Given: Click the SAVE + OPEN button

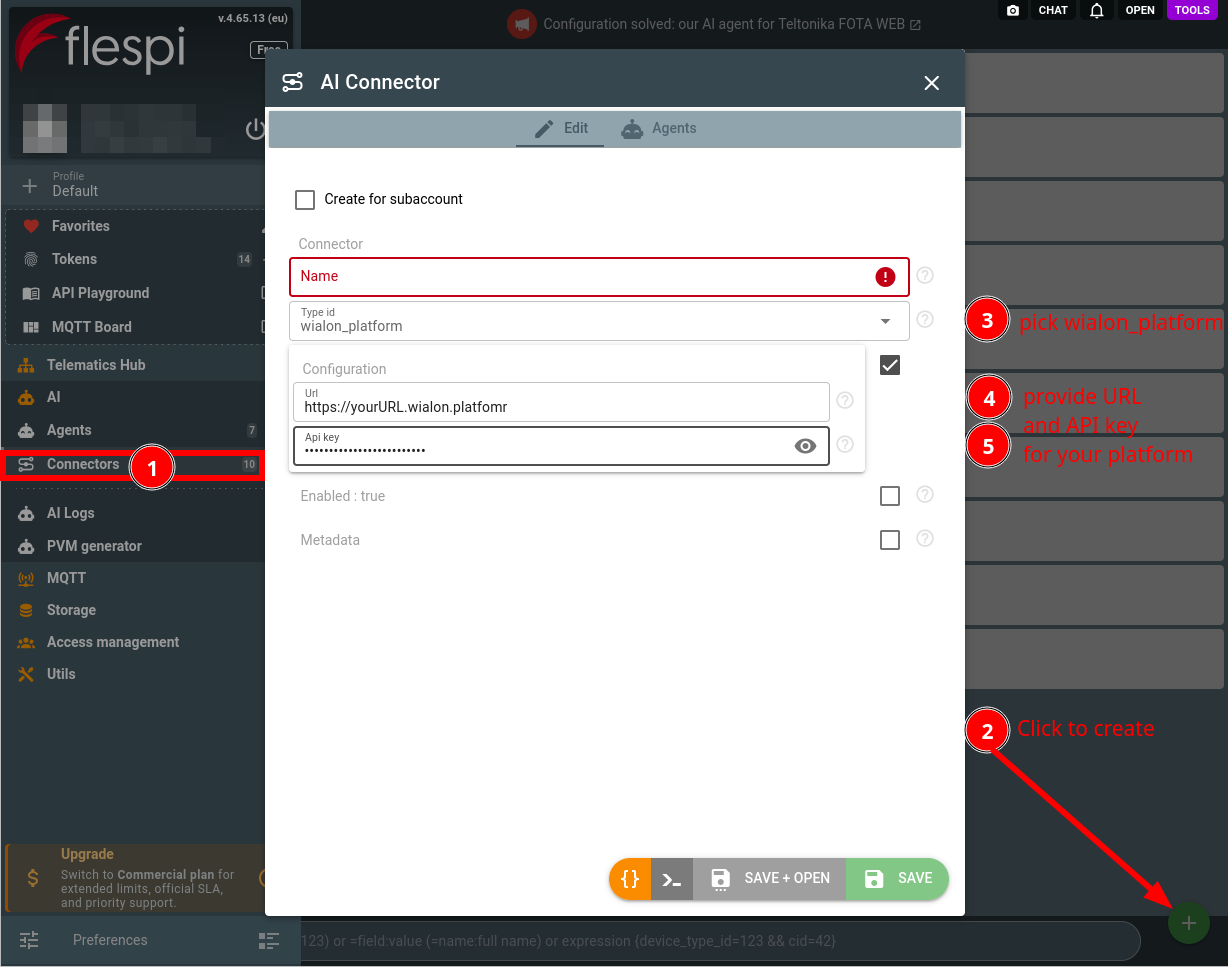Looking at the screenshot, I should (x=770, y=879).
